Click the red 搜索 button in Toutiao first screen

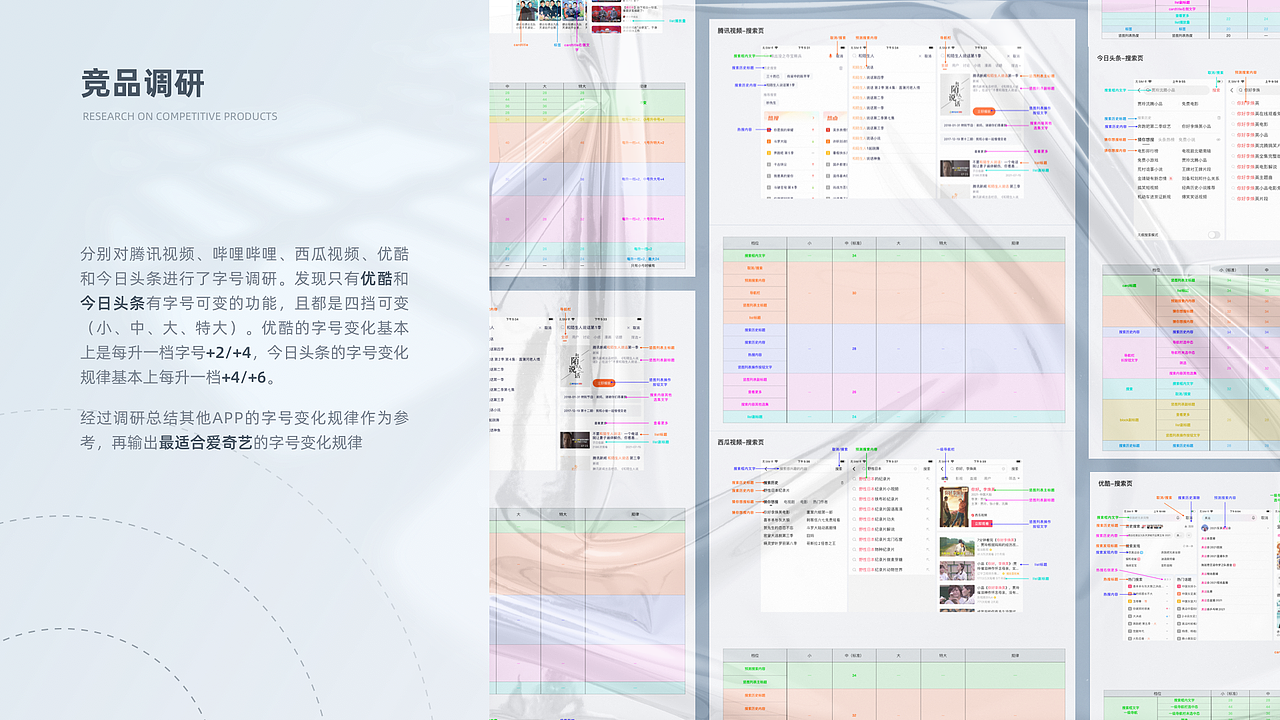point(1216,90)
